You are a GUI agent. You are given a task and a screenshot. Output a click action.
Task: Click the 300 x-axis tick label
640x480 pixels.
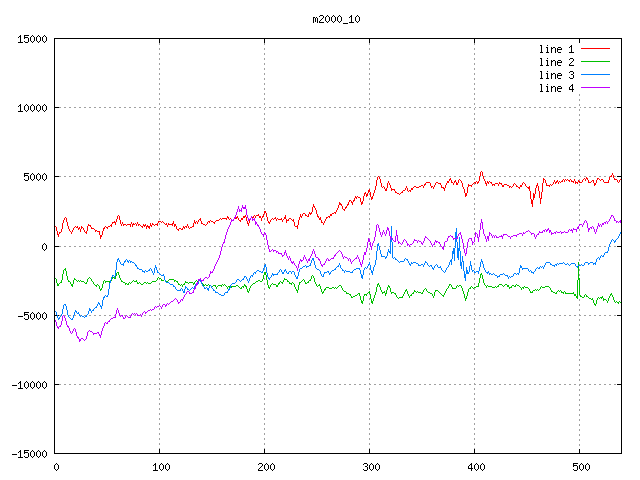(370, 467)
